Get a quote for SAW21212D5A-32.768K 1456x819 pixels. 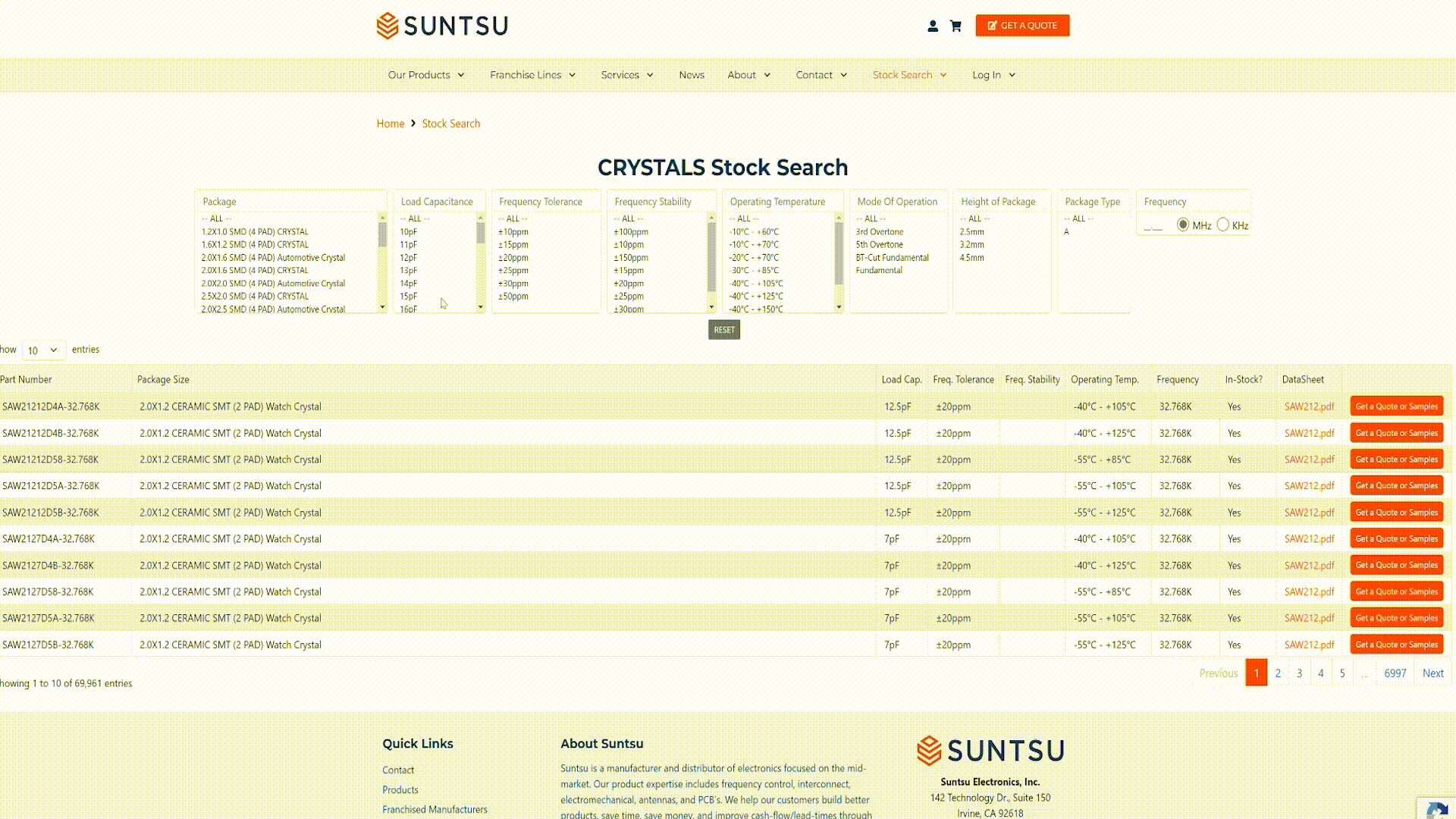(1397, 485)
